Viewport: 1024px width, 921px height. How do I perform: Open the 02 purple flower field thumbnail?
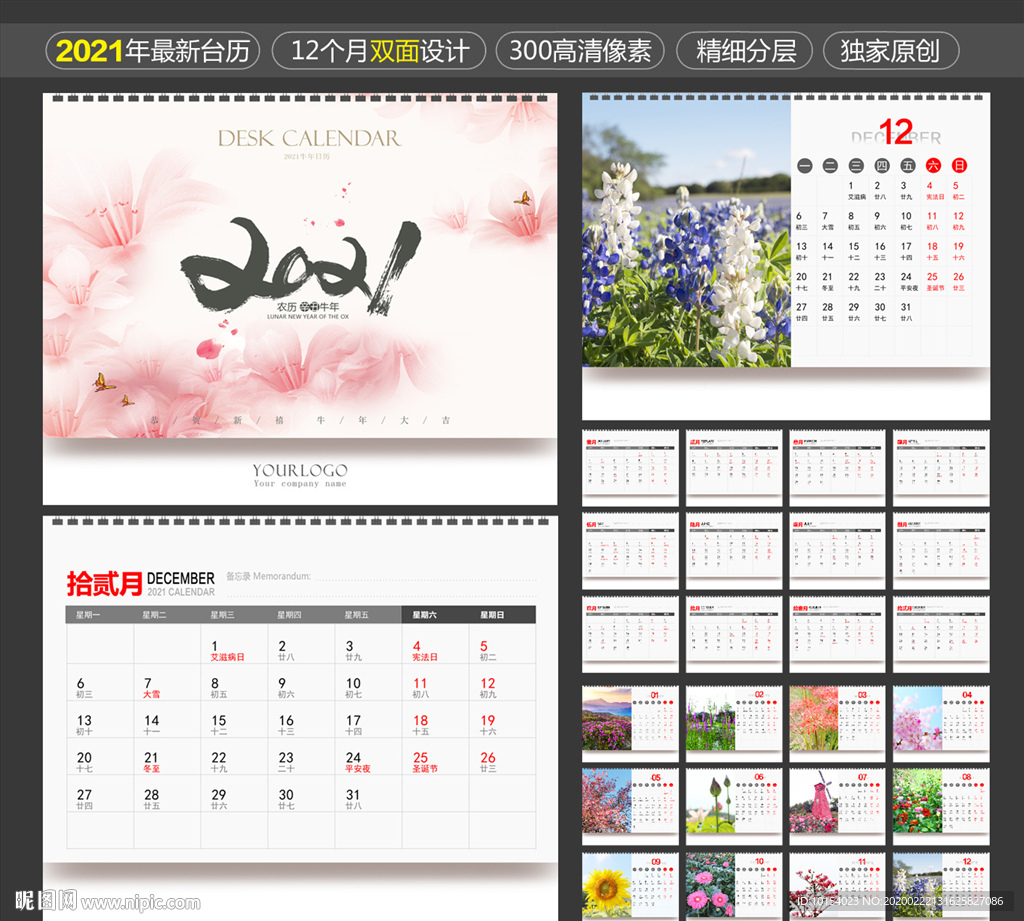pyautogui.click(x=734, y=723)
